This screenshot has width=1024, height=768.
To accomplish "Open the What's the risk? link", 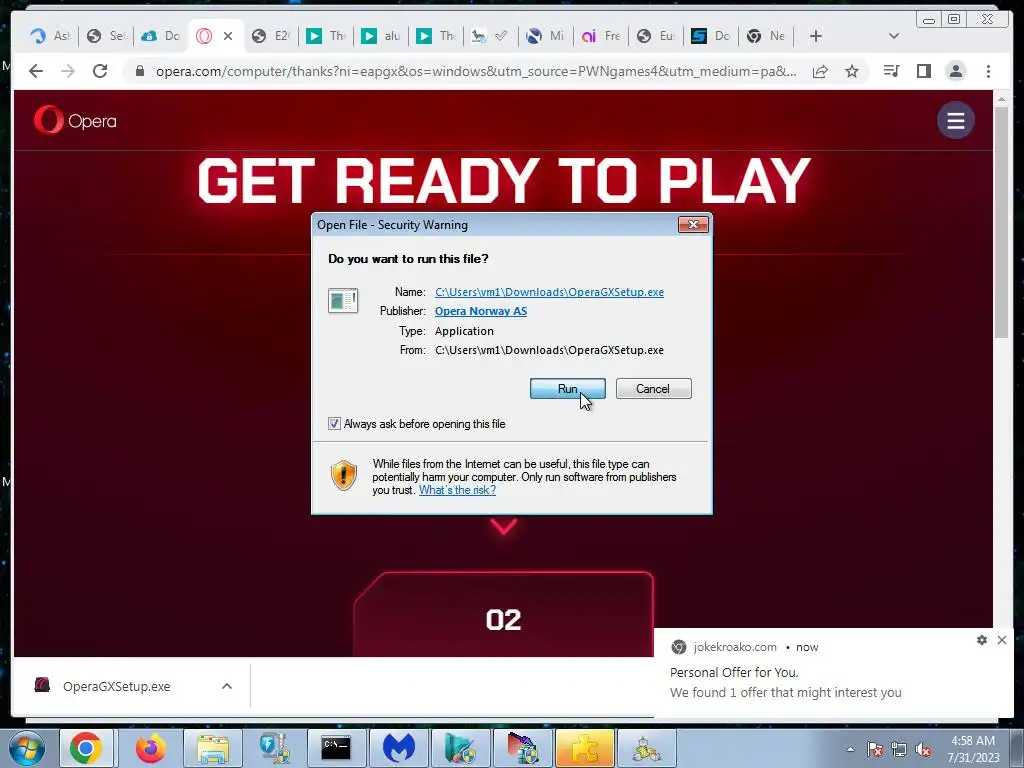I will pos(457,490).
